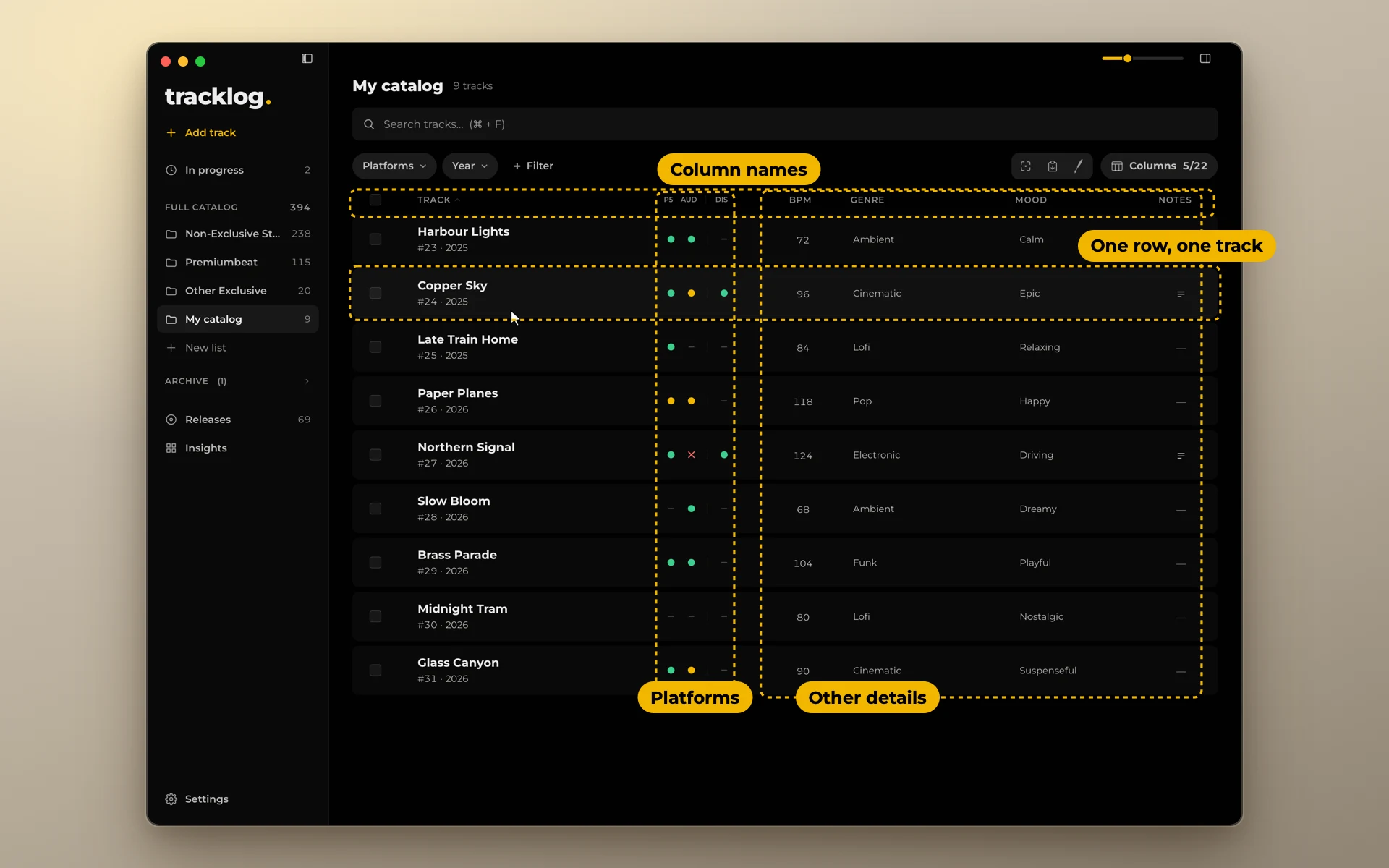
Task: Open the Non-Exclusive St... list
Action: coord(238,234)
